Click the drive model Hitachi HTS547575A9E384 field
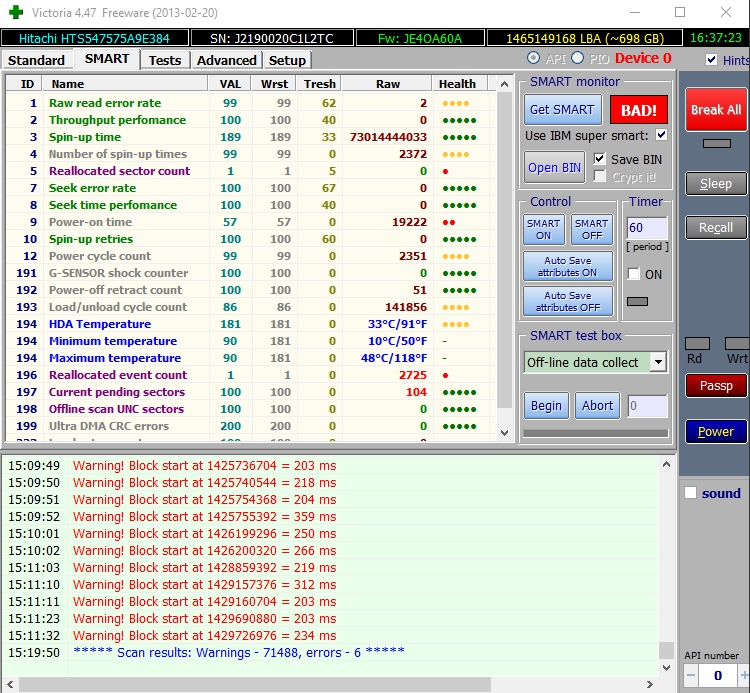Screen dimensions: 750x693 [x=94, y=38]
